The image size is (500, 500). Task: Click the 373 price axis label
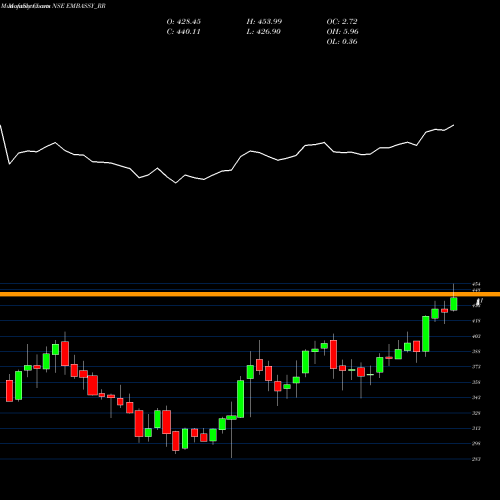(x=476, y=367)
